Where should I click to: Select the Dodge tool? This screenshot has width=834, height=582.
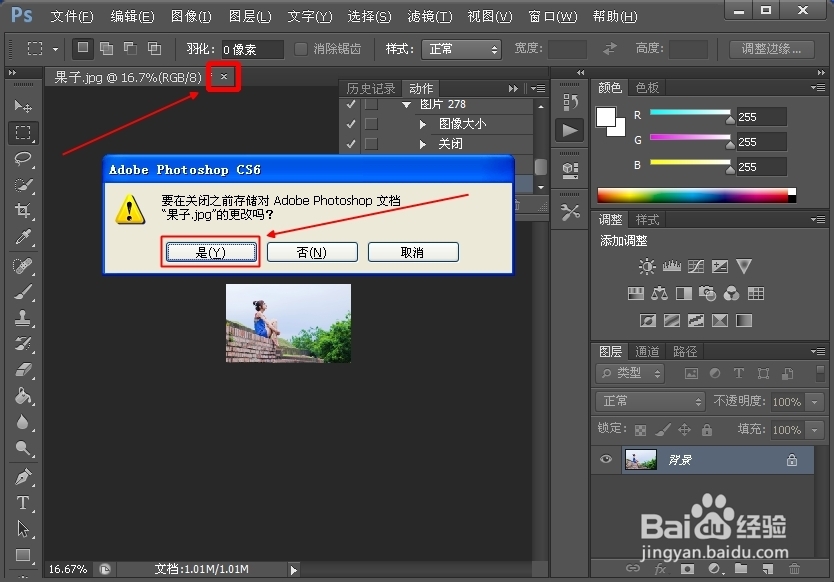click(x=22, y=448)
